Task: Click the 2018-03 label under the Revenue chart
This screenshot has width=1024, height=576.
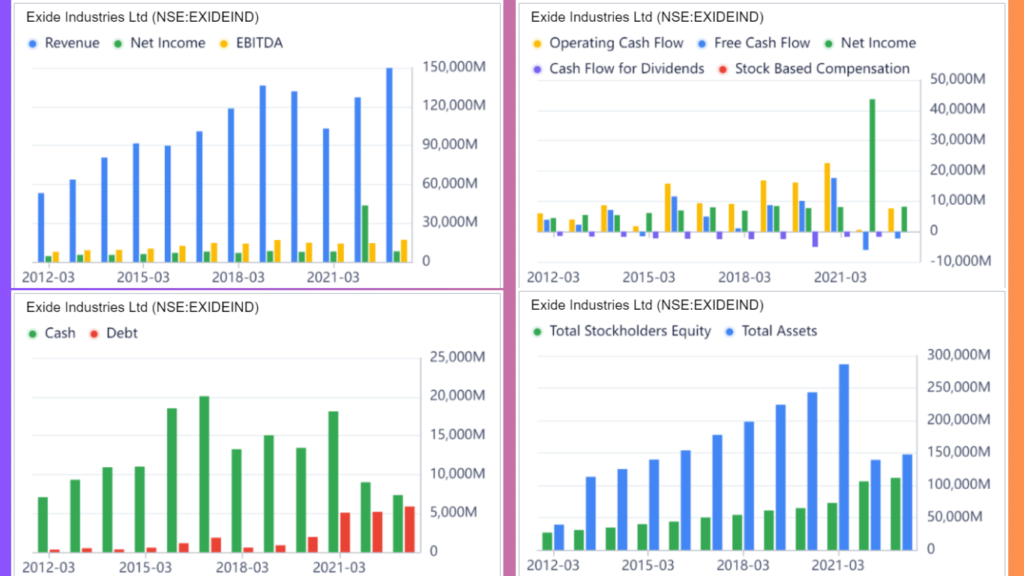Action: point(238,278)
